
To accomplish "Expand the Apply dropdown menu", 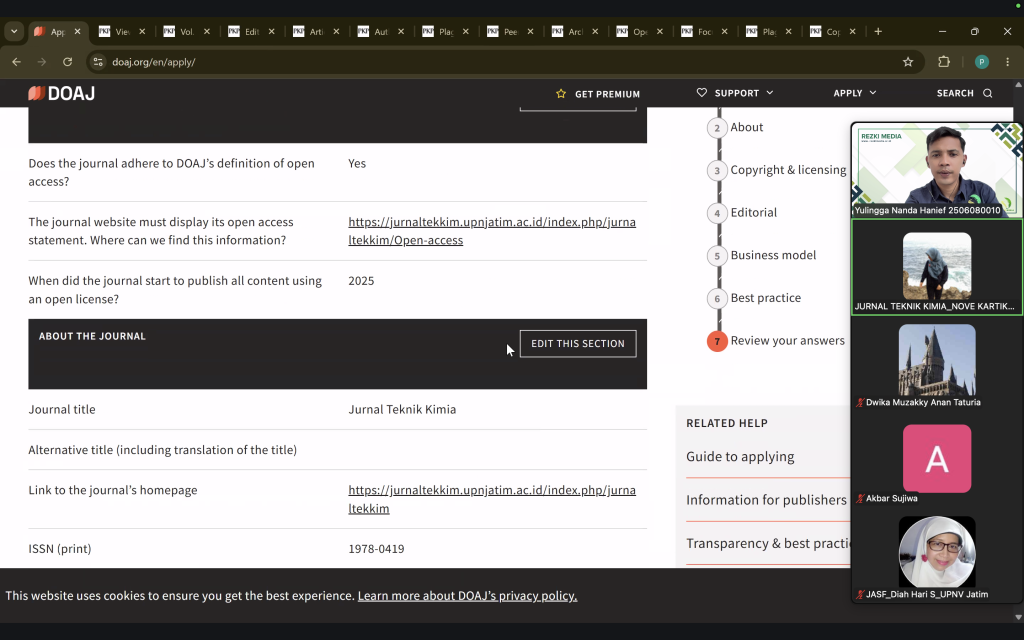I will coord(855,93).
